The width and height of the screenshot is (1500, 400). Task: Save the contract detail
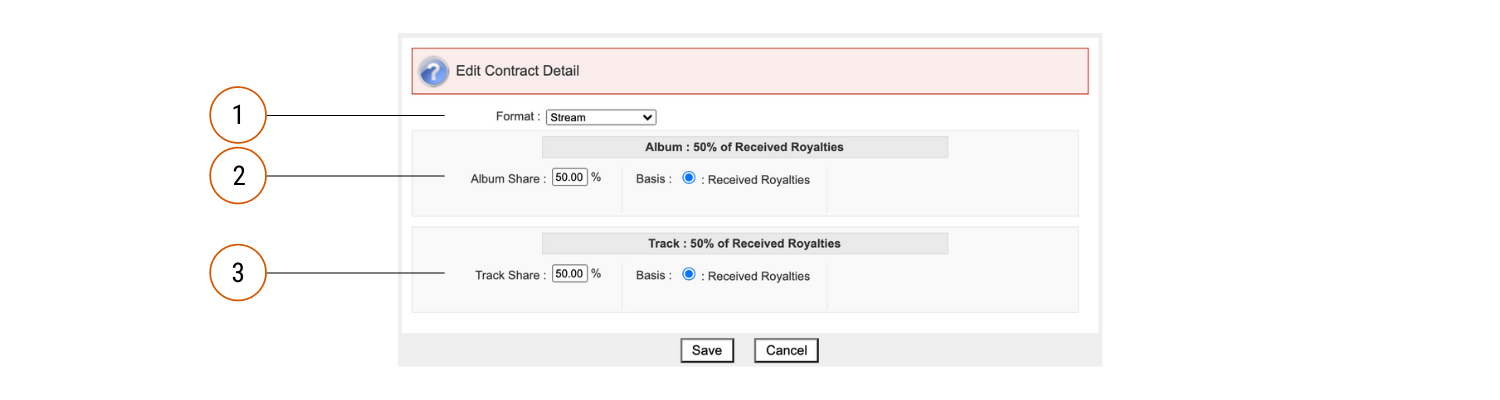coord(707,350)
